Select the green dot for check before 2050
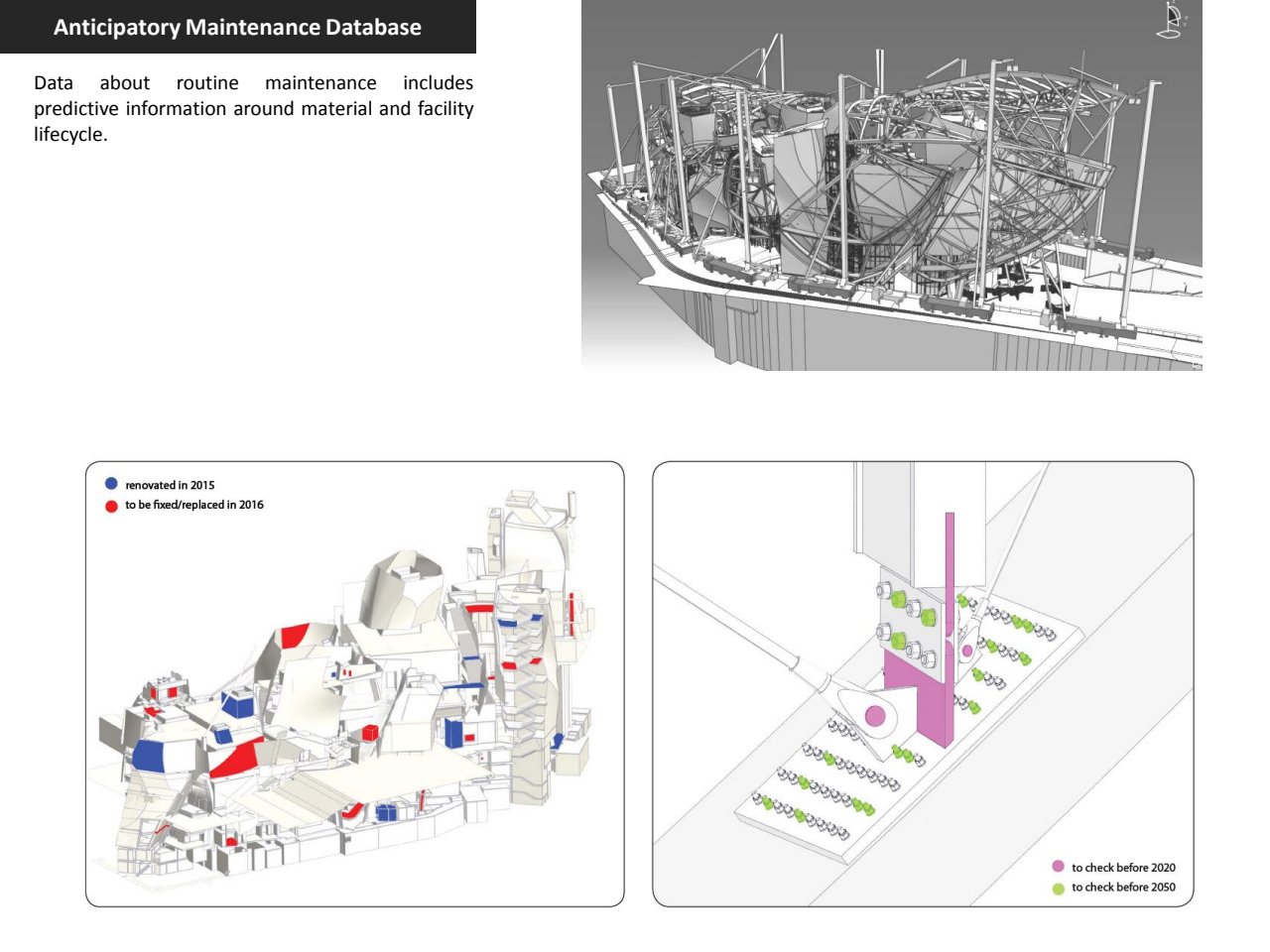Image resolution: width=1270 pixels, height=952 pixels. coord(1058,888)
